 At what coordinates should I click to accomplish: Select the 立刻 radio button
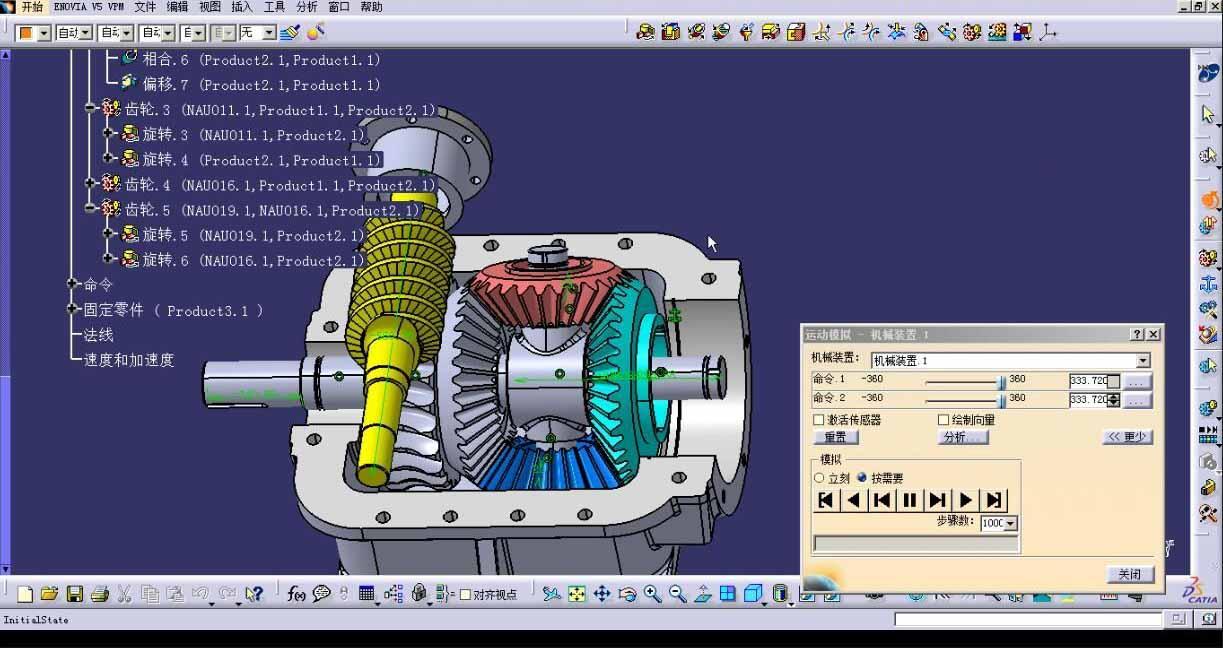click(x=820, y=478)
